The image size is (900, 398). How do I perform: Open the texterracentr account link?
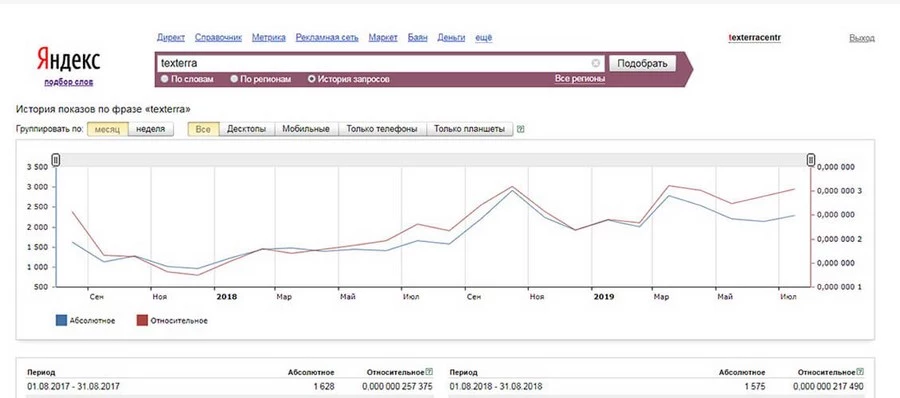[x=755, y=37]
